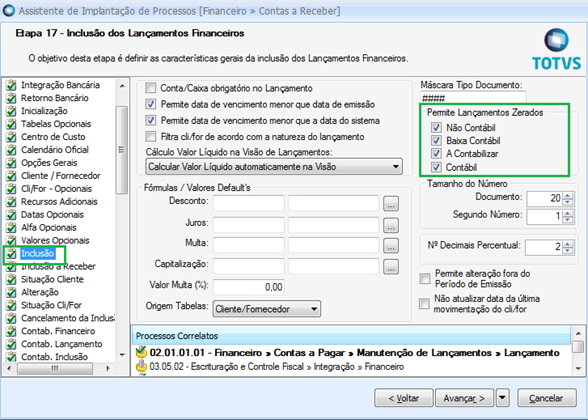Enable Filtra cli/for de acordo com natureza

(150, 136)
